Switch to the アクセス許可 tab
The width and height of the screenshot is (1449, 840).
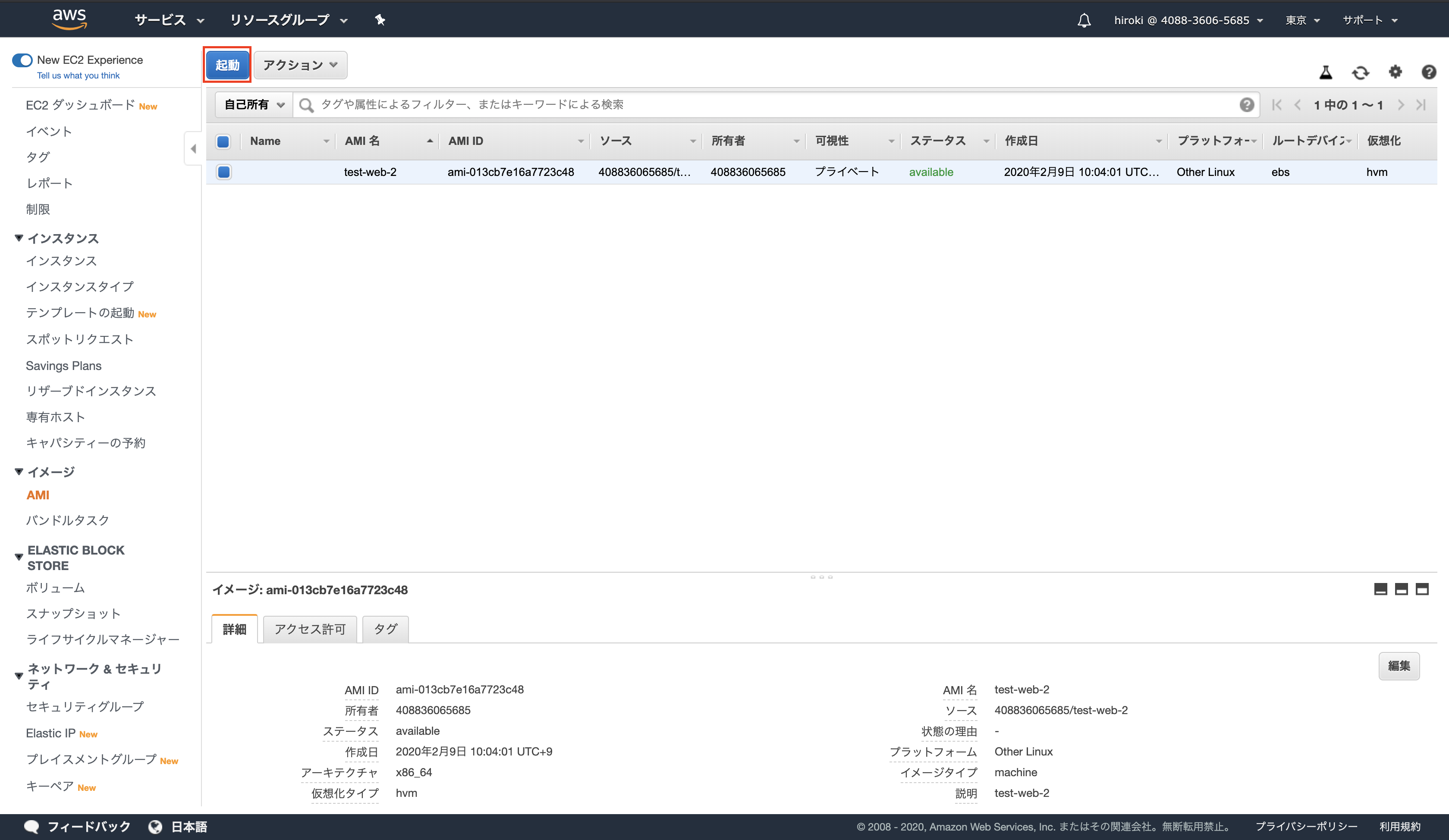coord(309,629)
